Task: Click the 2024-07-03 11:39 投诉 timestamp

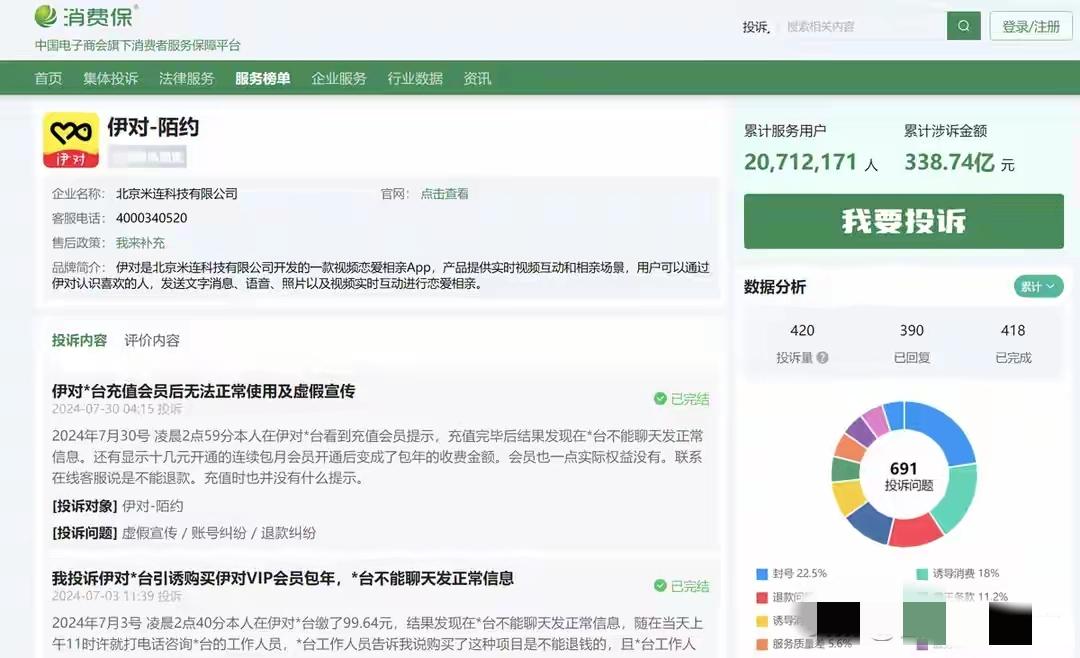Action: (117, 596)
